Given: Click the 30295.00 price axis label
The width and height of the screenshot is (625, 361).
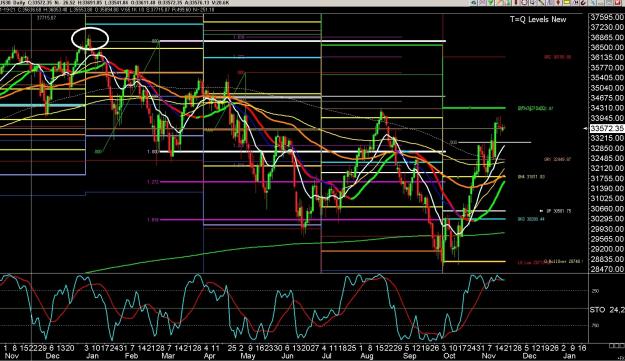Looking at the screenshot, I should pyautogui.click(x=607, y=219).
